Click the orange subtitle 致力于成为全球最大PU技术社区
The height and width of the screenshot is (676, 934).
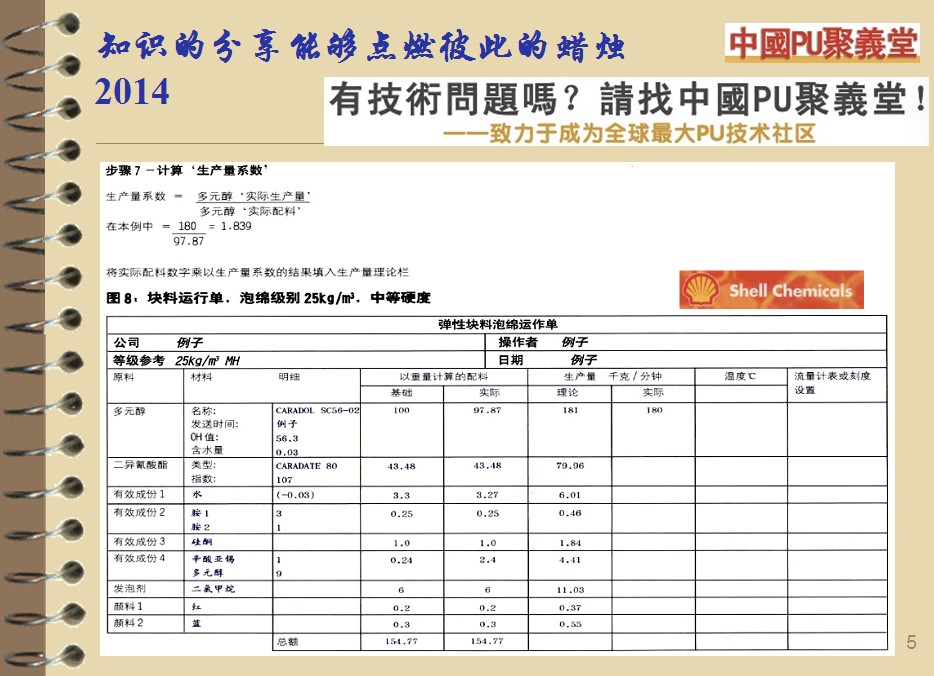point(629,133)
